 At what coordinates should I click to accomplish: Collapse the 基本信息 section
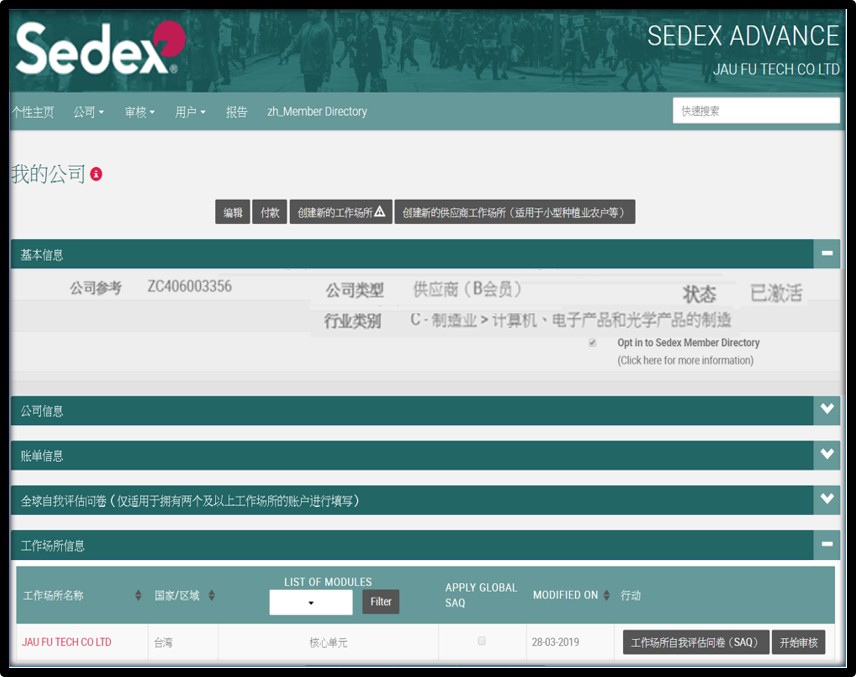pos(827,253)
